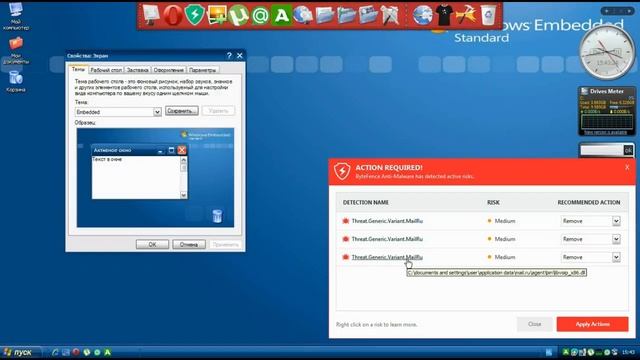Click the bug icon of the first threat row
640x360 pixels.
pyautogui.click(x=345, y=221)
